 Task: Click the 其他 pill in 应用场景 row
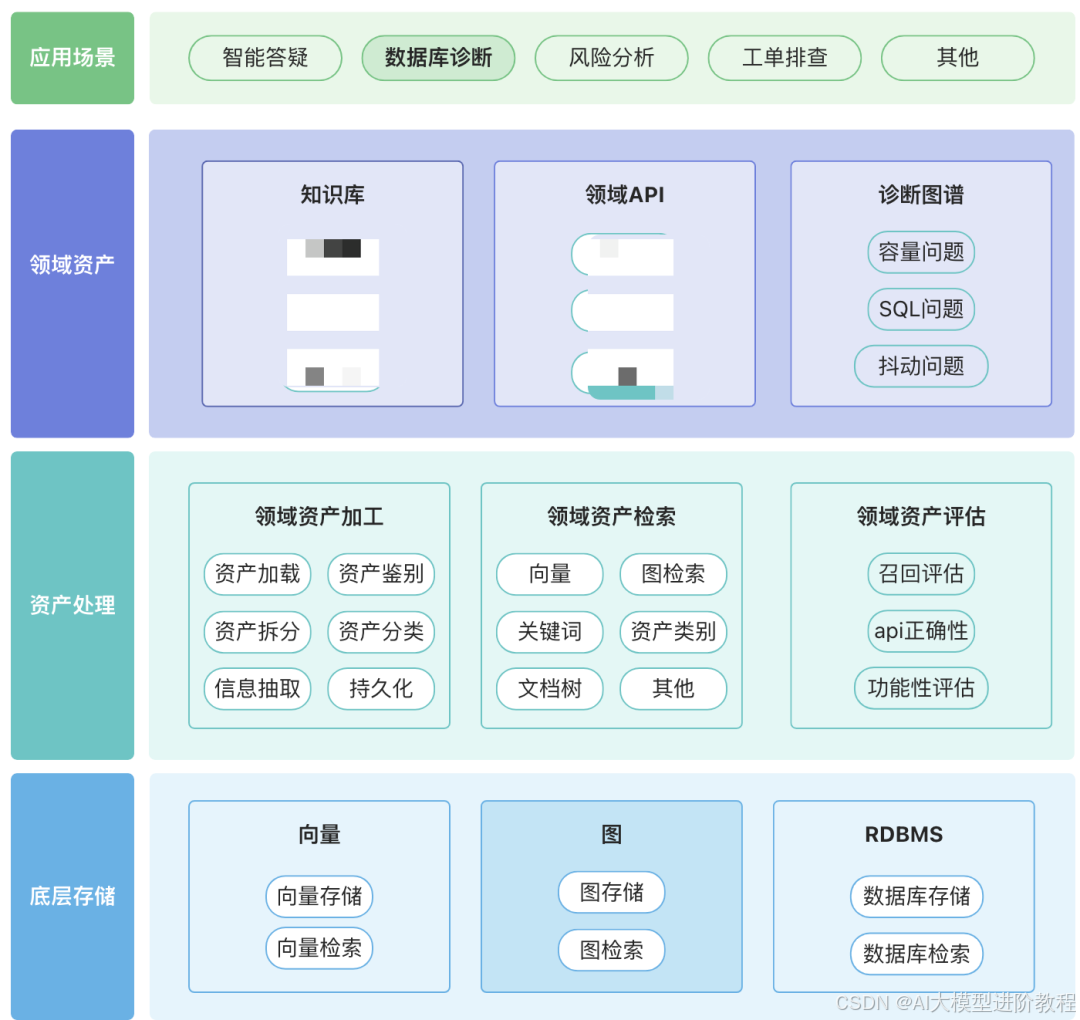click(957, 58)
